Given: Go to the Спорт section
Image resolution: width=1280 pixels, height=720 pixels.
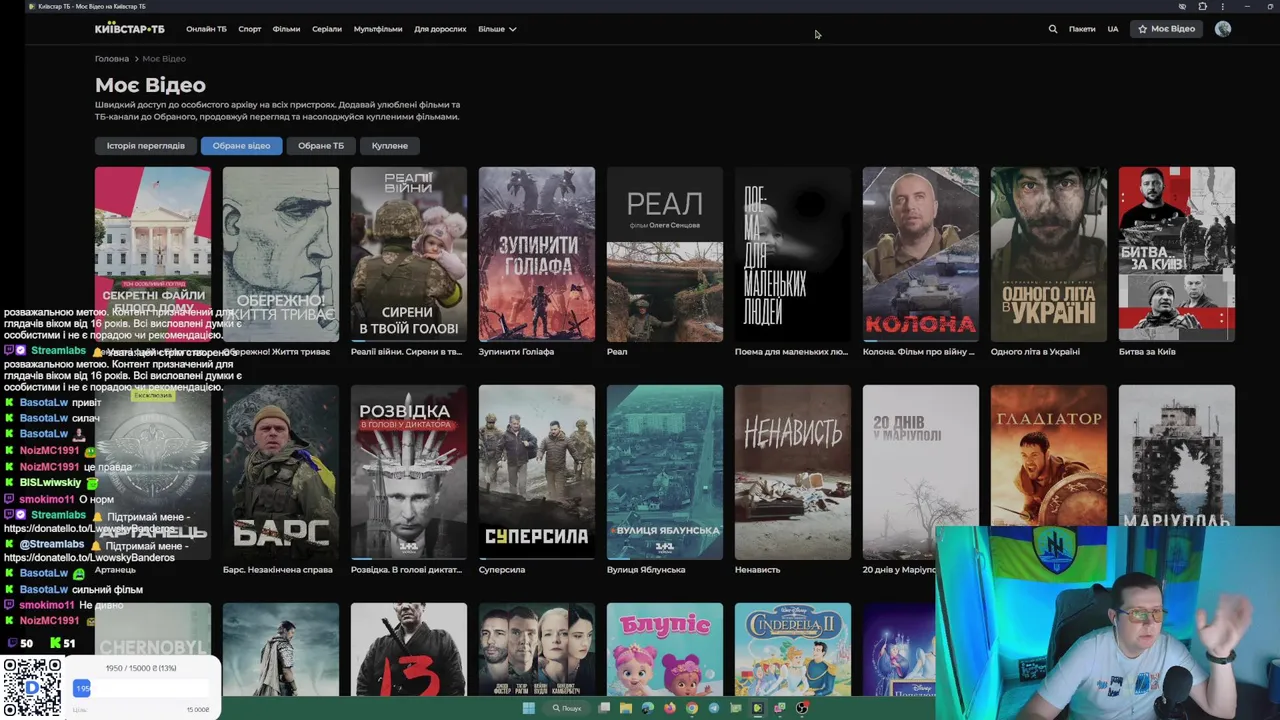Looking at the screenshot, I should (250, 29).
